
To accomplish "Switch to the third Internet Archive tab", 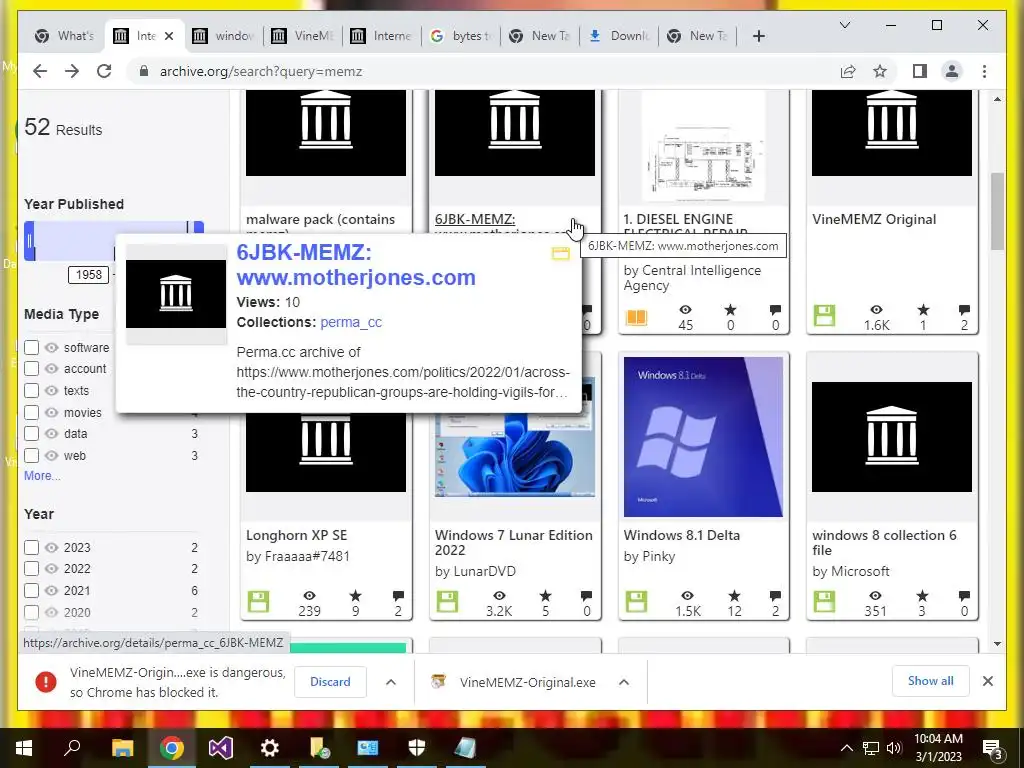I will [x=382, y=36].
